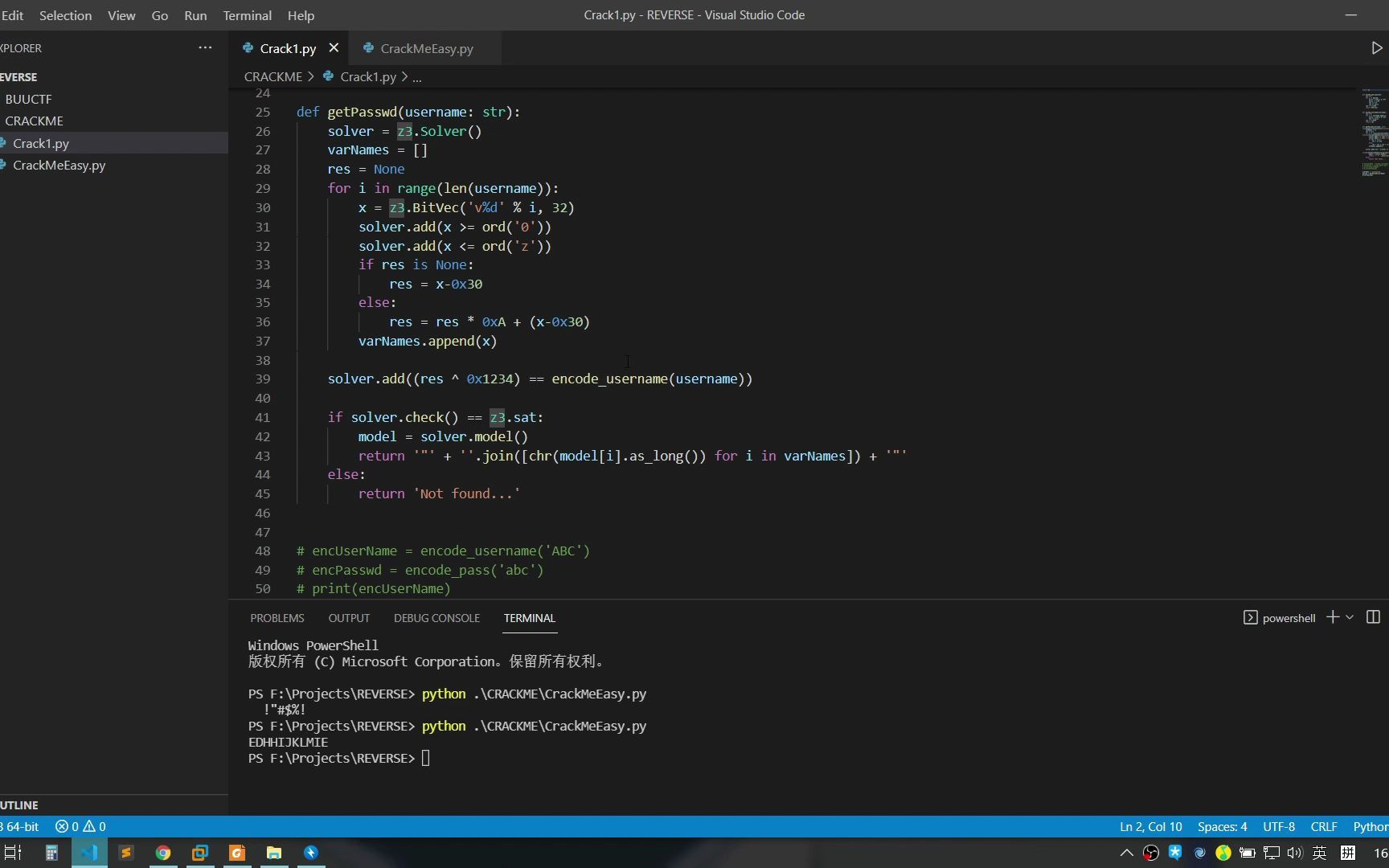This screenshot has width=1389, height=868.
Task: Toggle the 拼 IME mode indicator
Action: click(1348, 853)
